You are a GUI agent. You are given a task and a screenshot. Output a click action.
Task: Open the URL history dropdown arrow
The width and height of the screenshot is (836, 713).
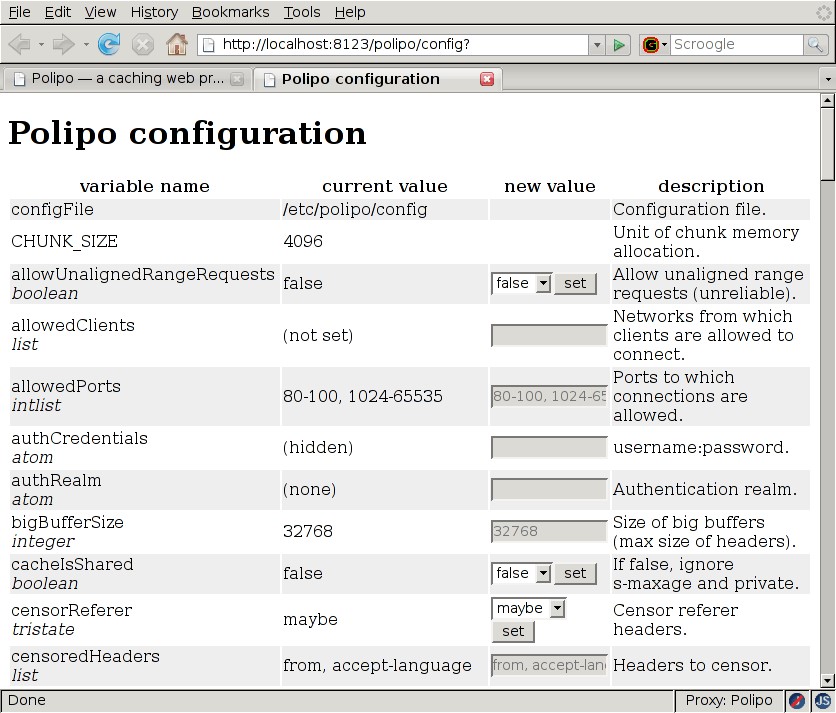597,45
